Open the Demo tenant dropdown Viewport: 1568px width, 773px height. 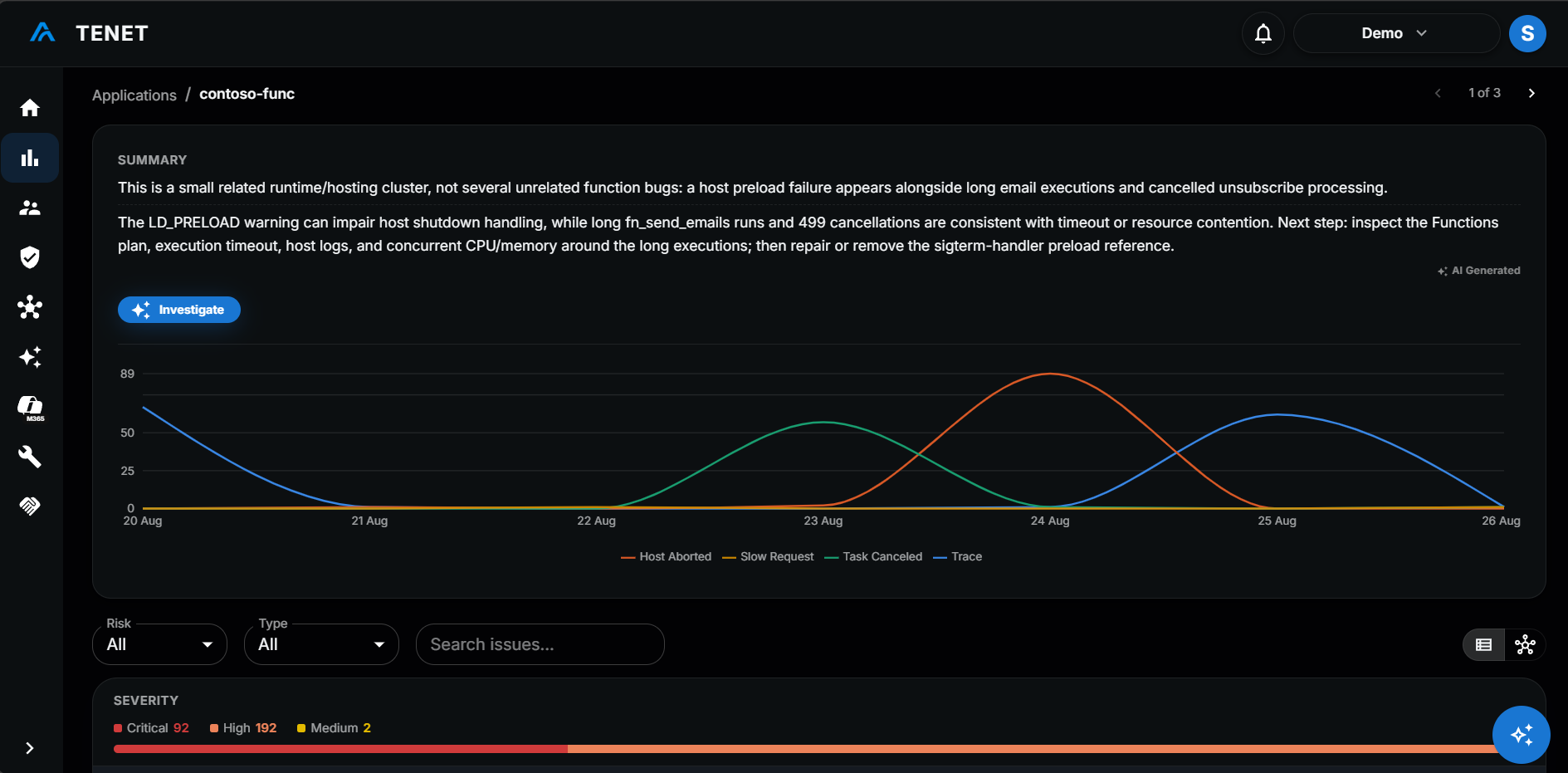(x=1396, y=33)
